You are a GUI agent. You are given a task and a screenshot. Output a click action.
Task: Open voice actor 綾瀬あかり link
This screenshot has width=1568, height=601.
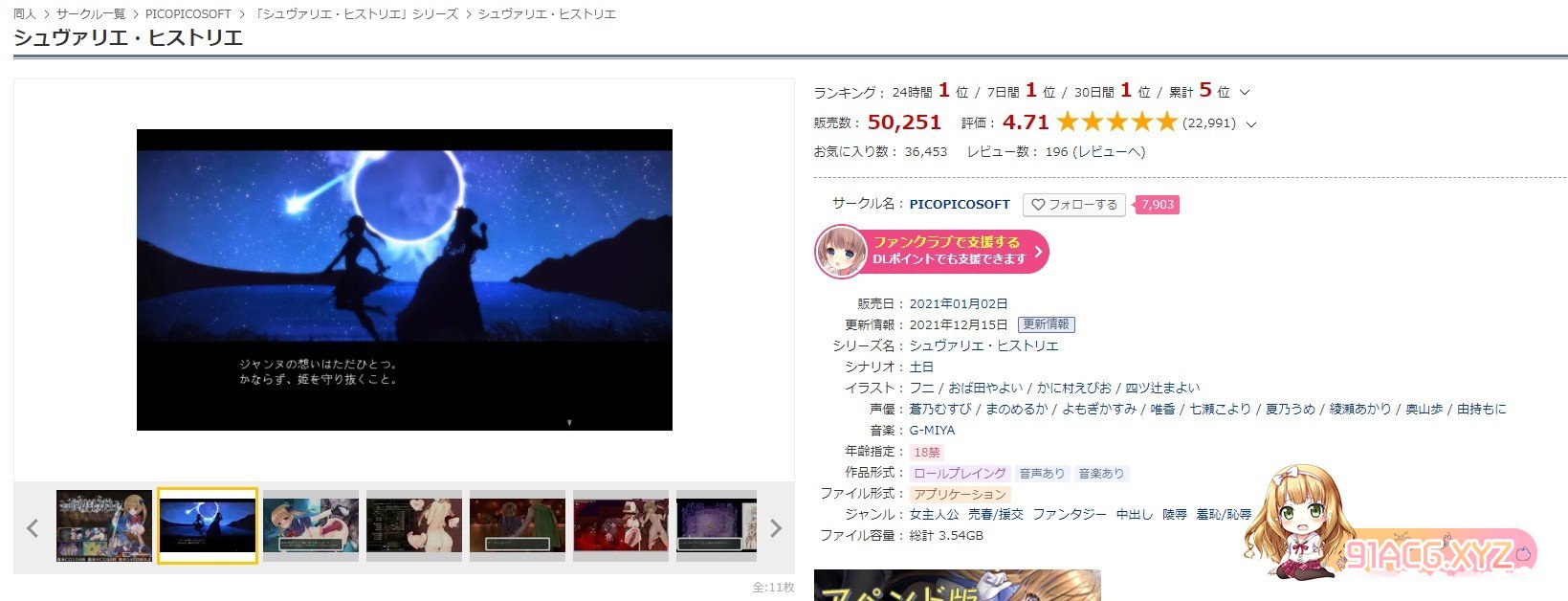[1360, 409]
